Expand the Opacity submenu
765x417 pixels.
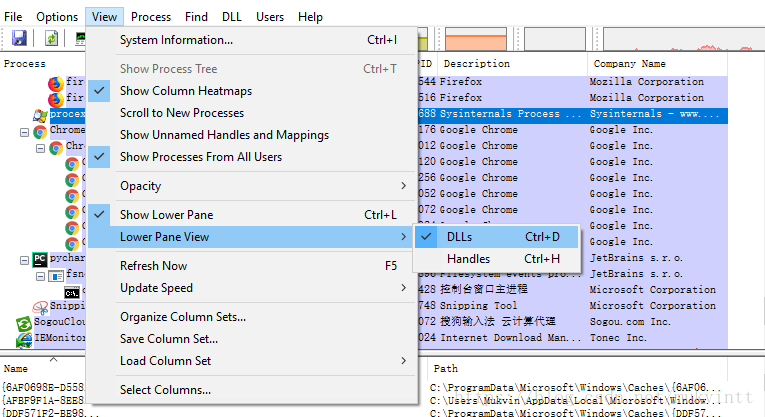(x=252, y=186)
